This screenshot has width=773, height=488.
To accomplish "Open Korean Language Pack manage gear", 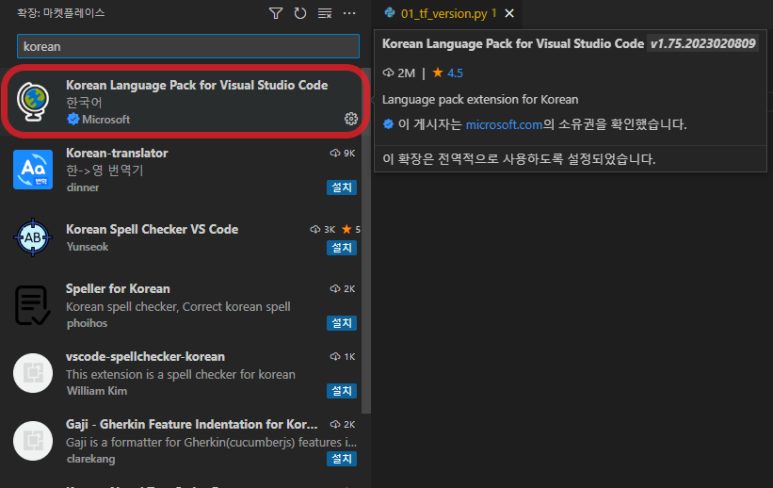I will point(351,119).
